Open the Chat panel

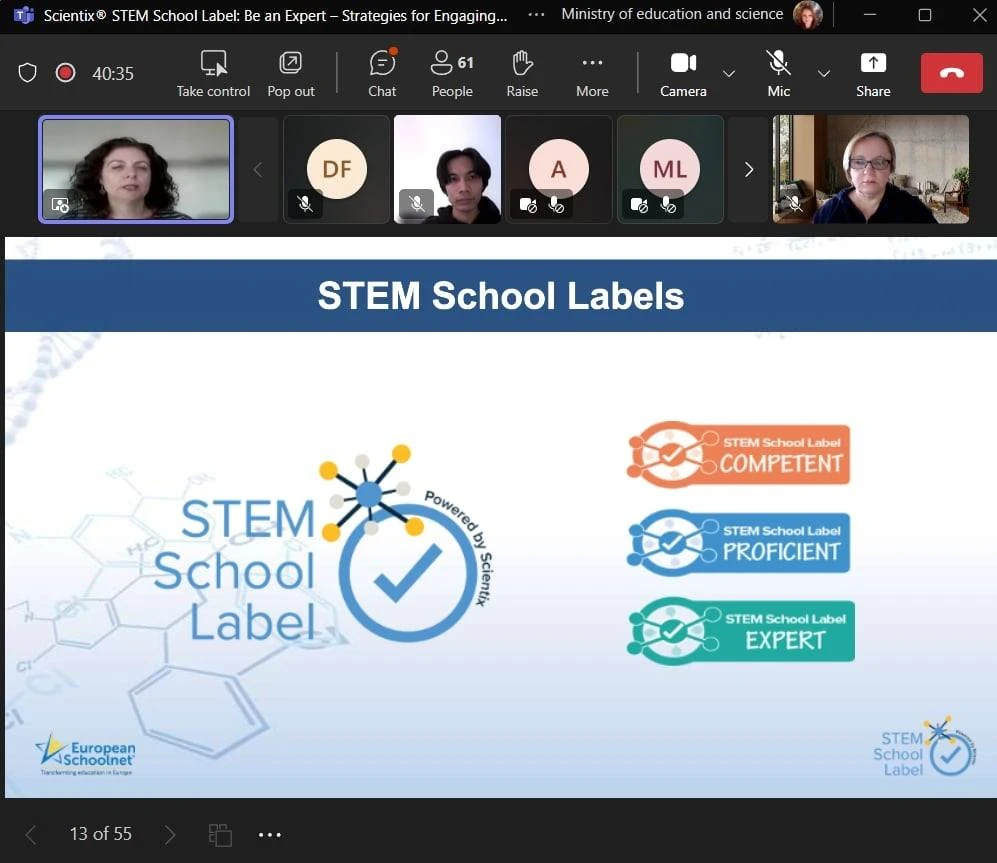point(382,74)
